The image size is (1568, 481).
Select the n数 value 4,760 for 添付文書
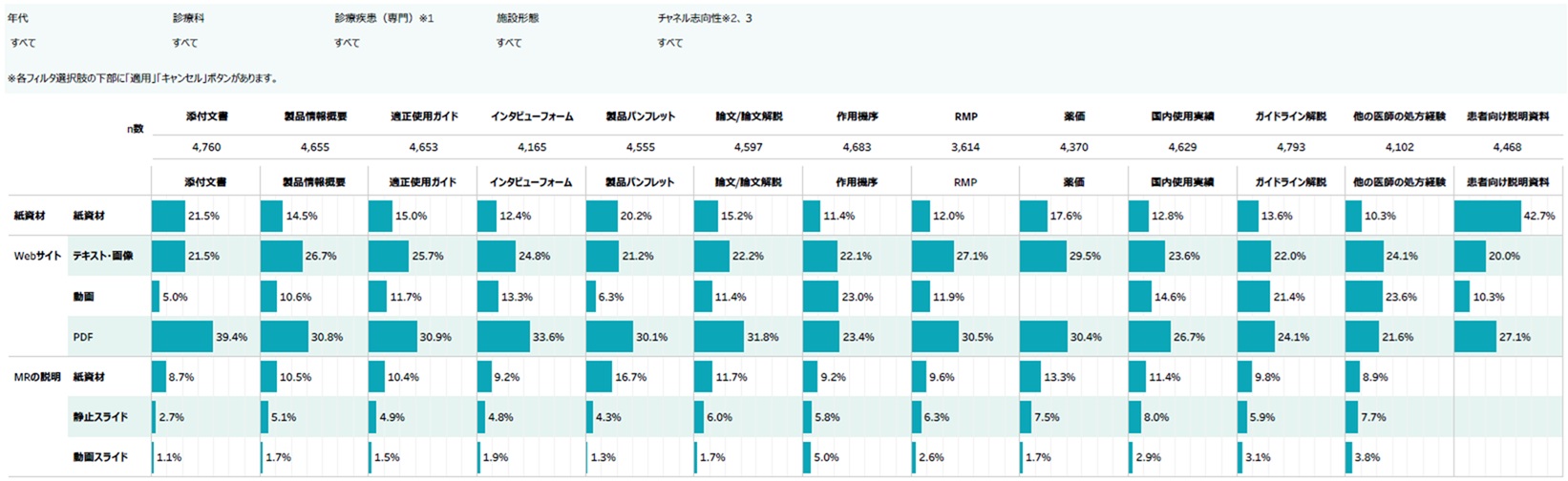(x=206, y=148)
